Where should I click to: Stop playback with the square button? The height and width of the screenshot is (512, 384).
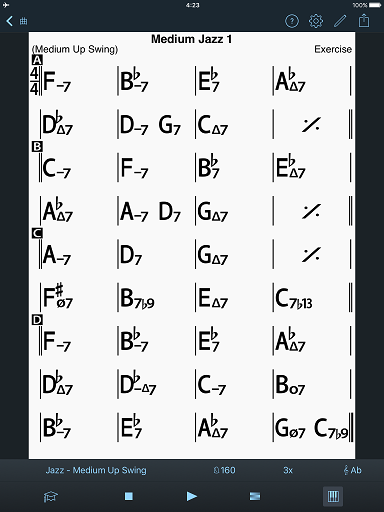129,496
